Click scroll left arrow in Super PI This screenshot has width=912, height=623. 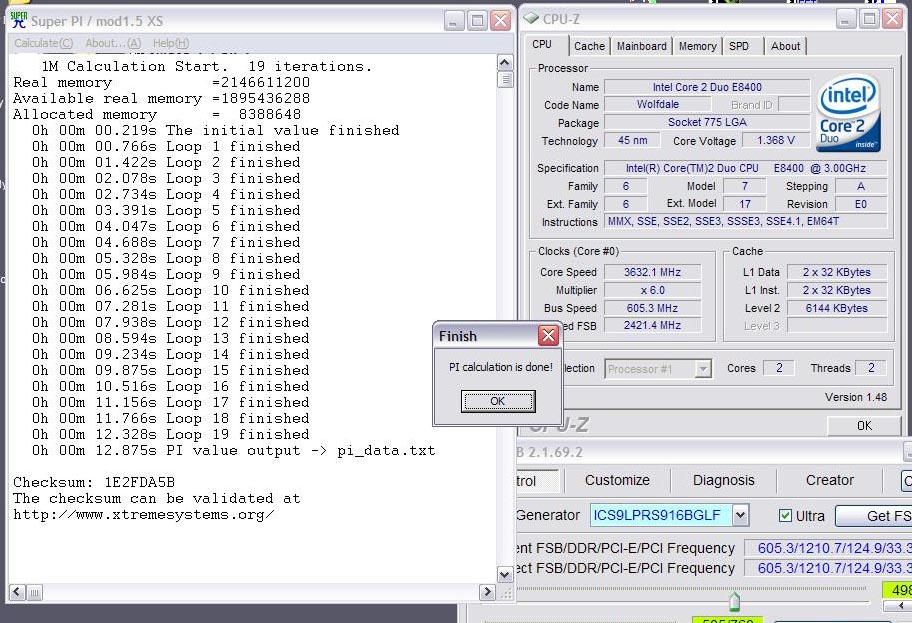16,592
